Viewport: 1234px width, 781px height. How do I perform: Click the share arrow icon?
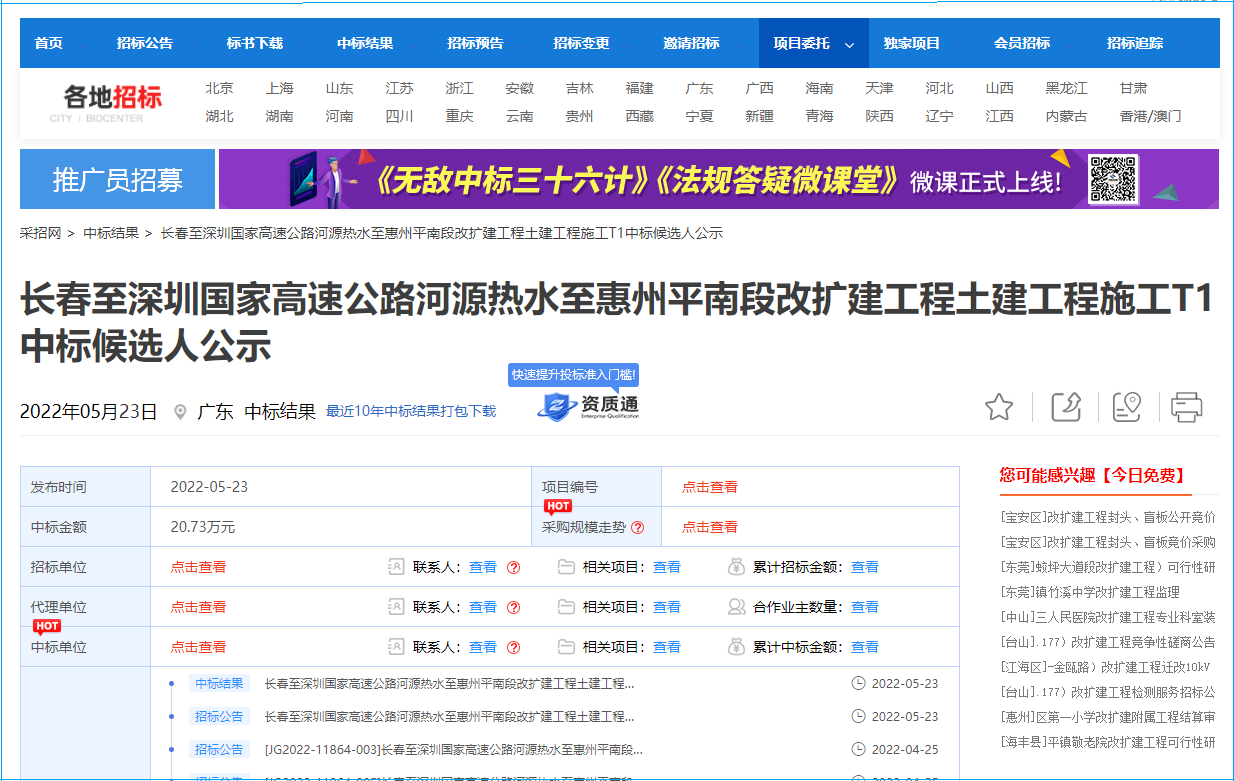click(x=1066, y=407)
